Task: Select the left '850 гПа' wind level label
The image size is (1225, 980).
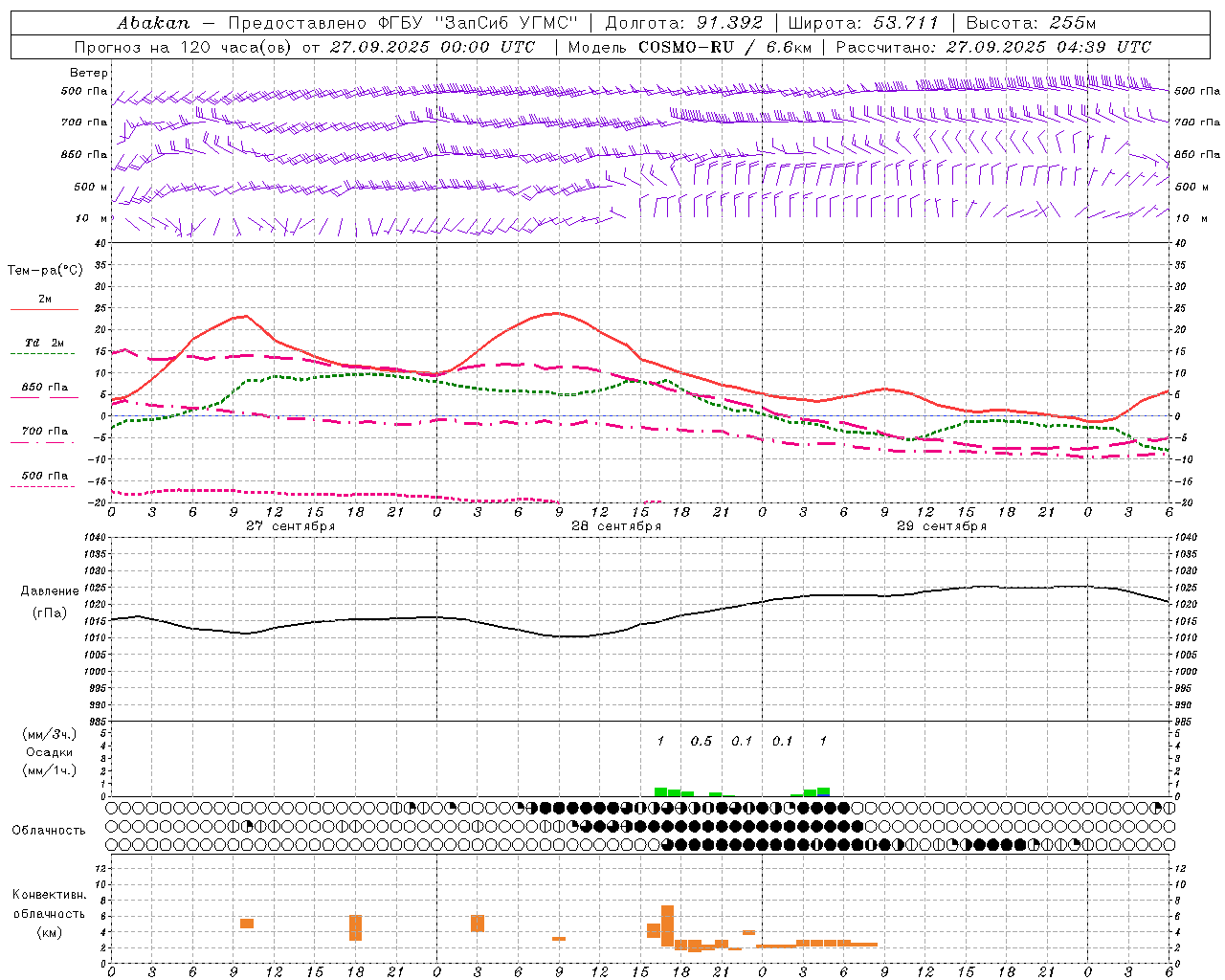Action: [84, 154]
